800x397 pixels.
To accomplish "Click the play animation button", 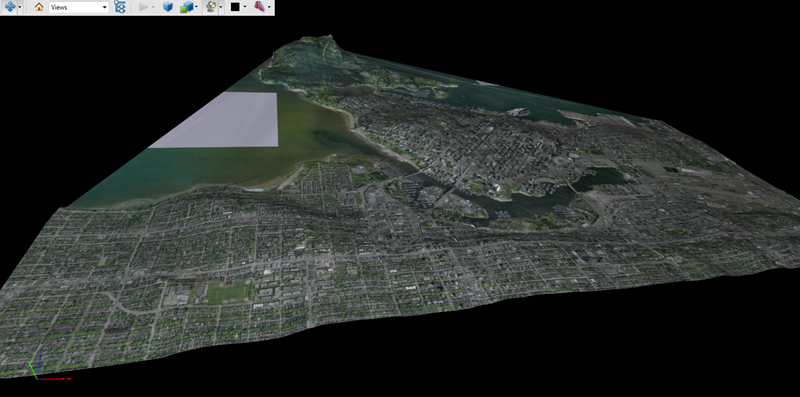I will click(144, 7).
